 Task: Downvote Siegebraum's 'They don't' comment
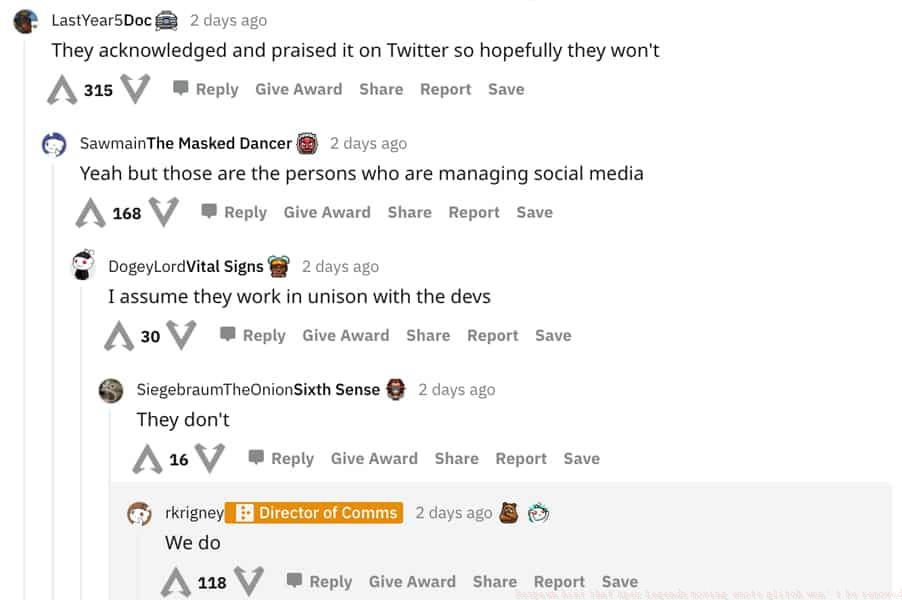point(210,459)
